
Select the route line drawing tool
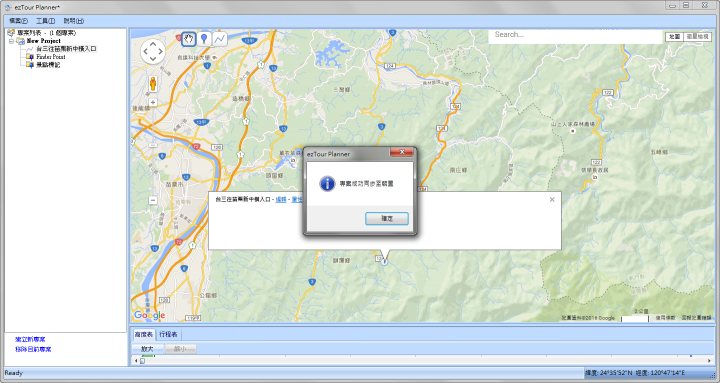(220, 39)
